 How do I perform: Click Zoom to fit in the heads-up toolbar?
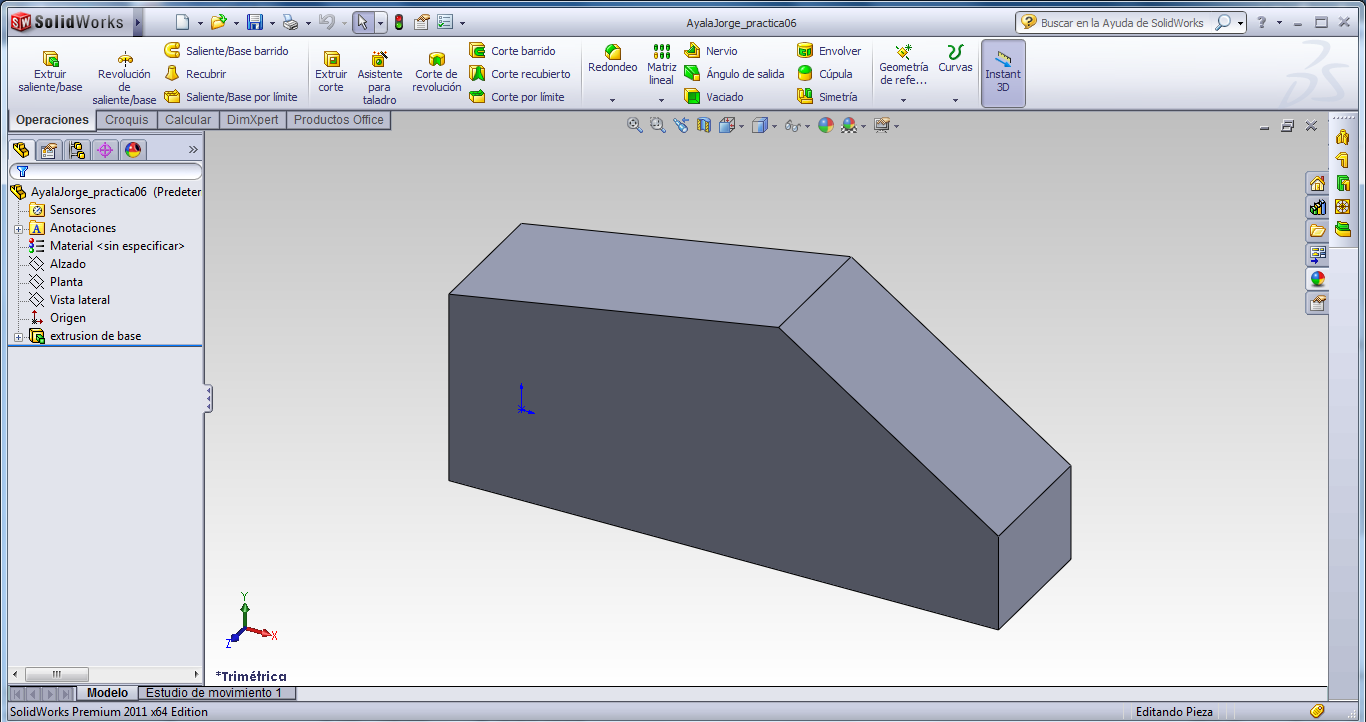633,125
